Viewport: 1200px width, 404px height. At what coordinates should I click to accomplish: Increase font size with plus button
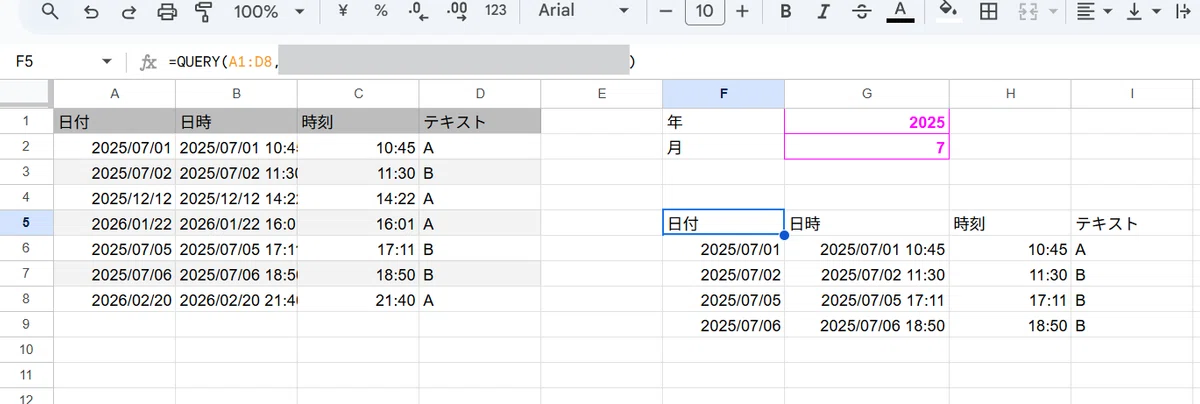pyautogui.click(x=742, y=12)
